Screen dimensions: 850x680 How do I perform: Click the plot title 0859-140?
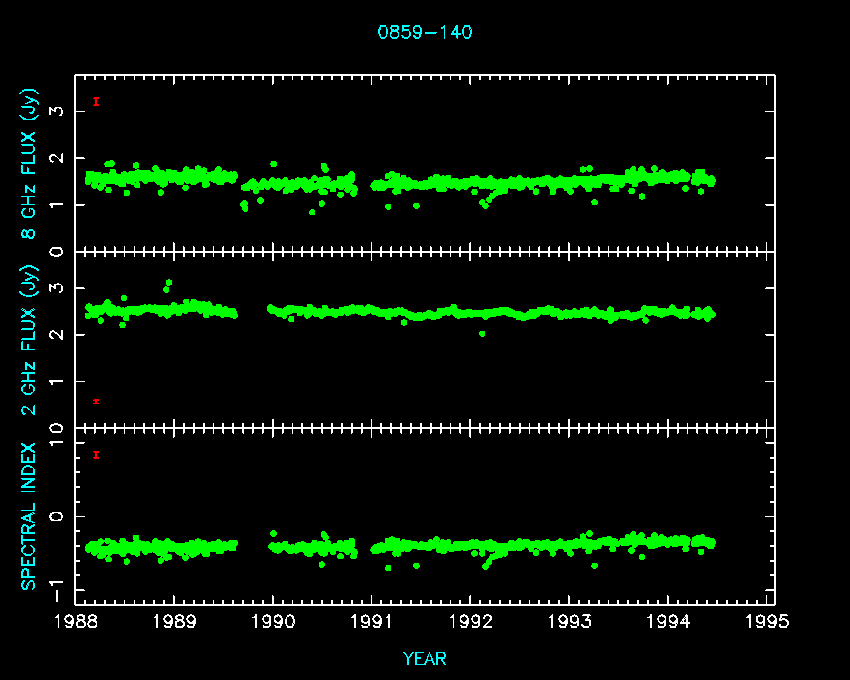[425, 32]
